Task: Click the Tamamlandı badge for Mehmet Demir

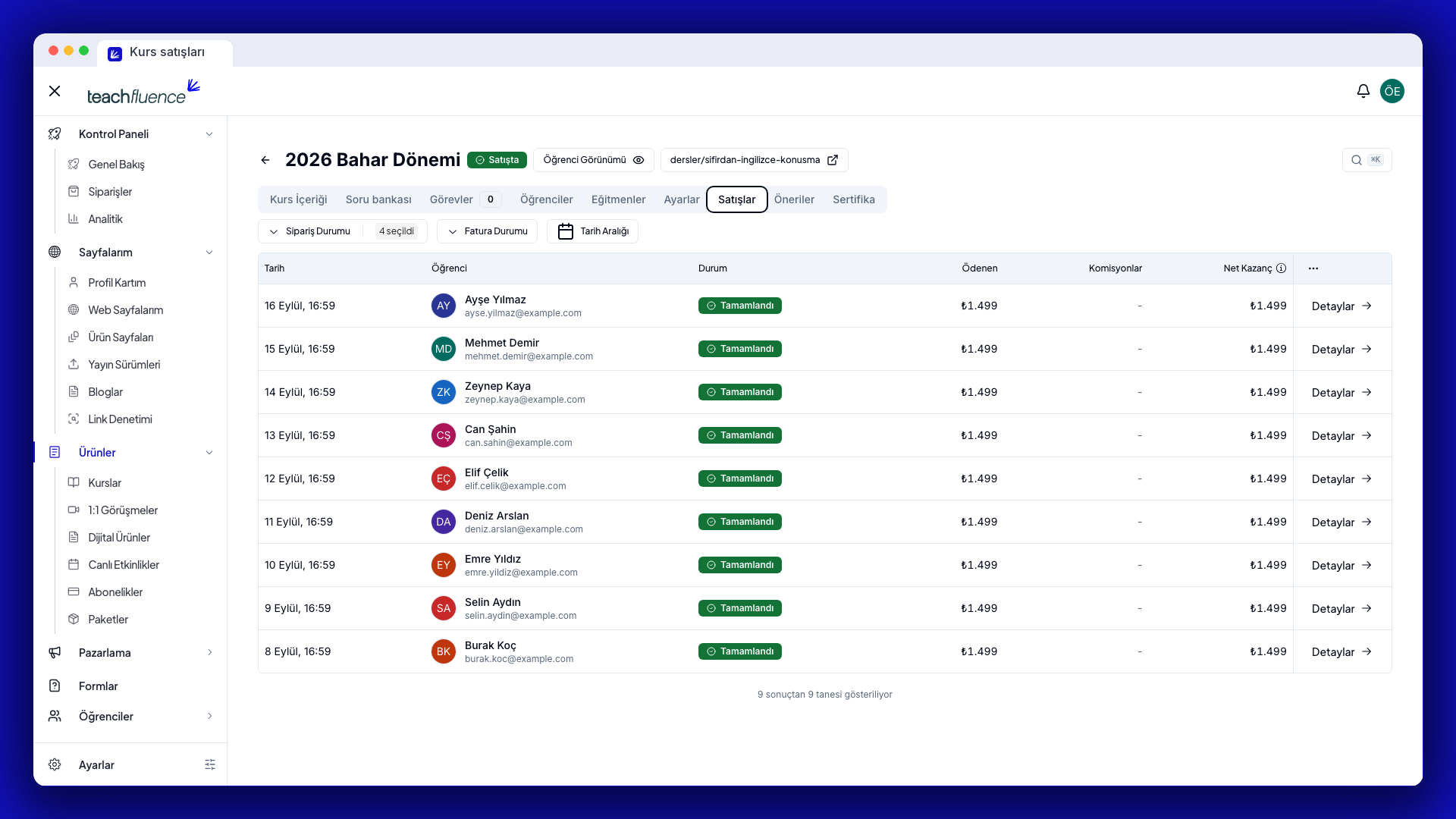Action: 740,349
